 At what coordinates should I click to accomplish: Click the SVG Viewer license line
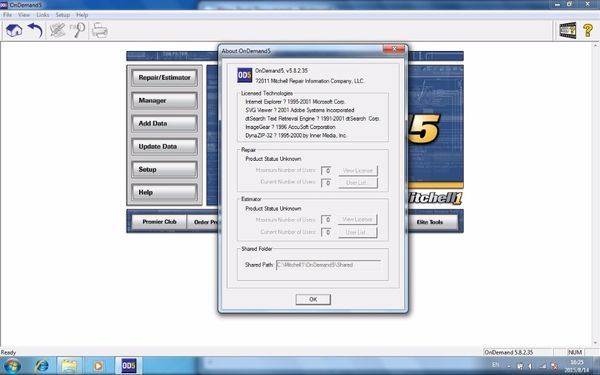click(300, 110)
